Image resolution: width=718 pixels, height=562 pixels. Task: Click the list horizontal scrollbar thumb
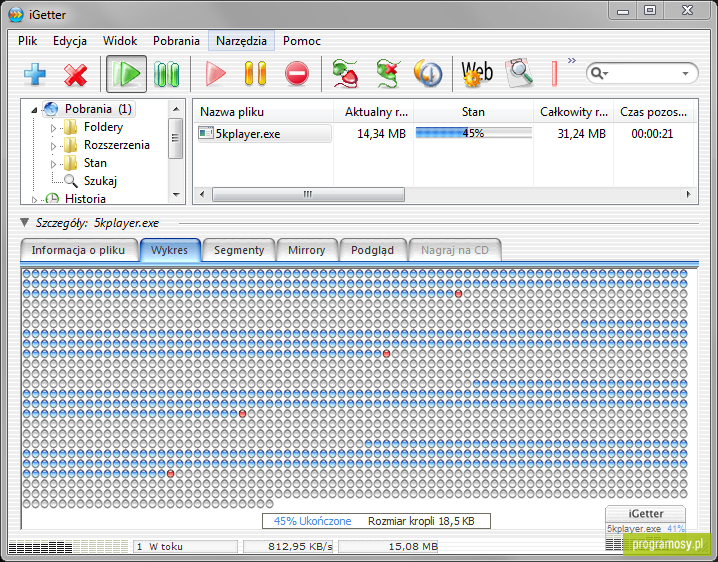(308, 195)
